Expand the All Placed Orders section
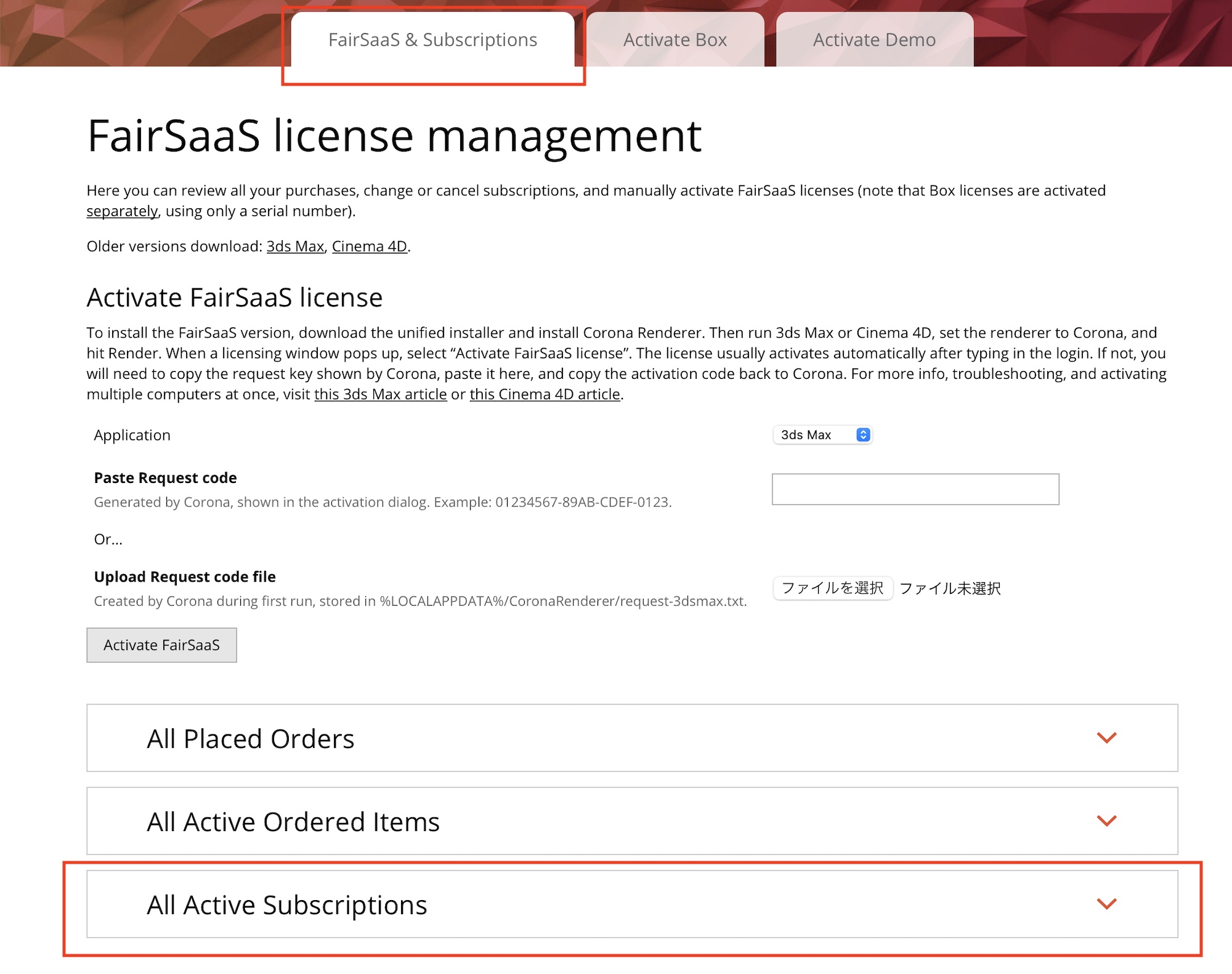This screenshot has height=974, width=1232. [250, 739]
